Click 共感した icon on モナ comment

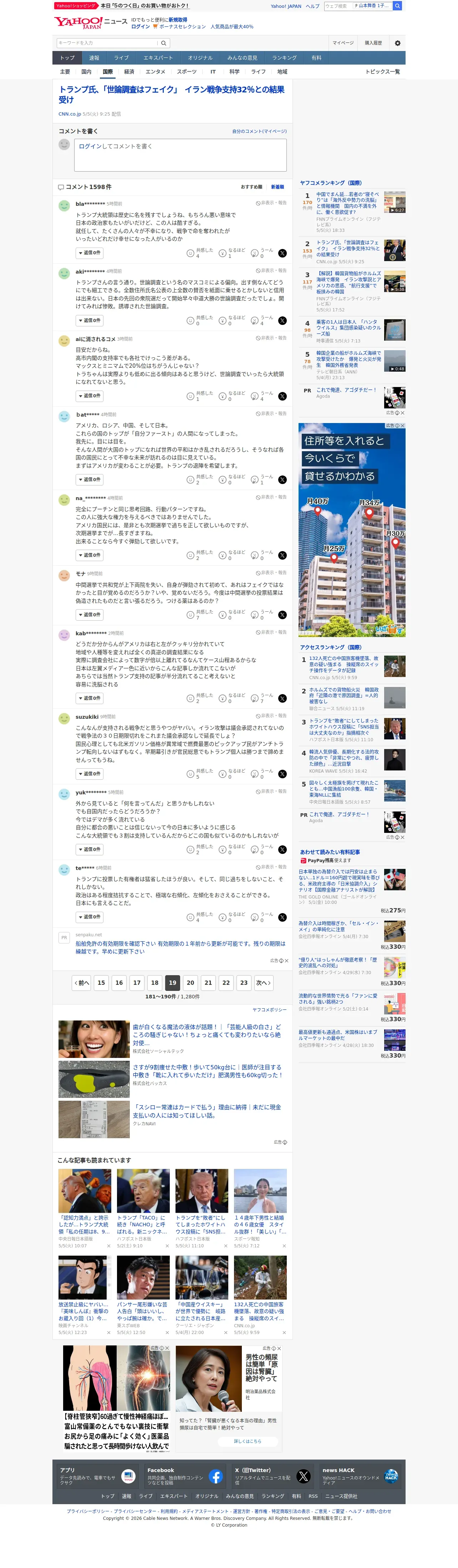tap(190, 615)
